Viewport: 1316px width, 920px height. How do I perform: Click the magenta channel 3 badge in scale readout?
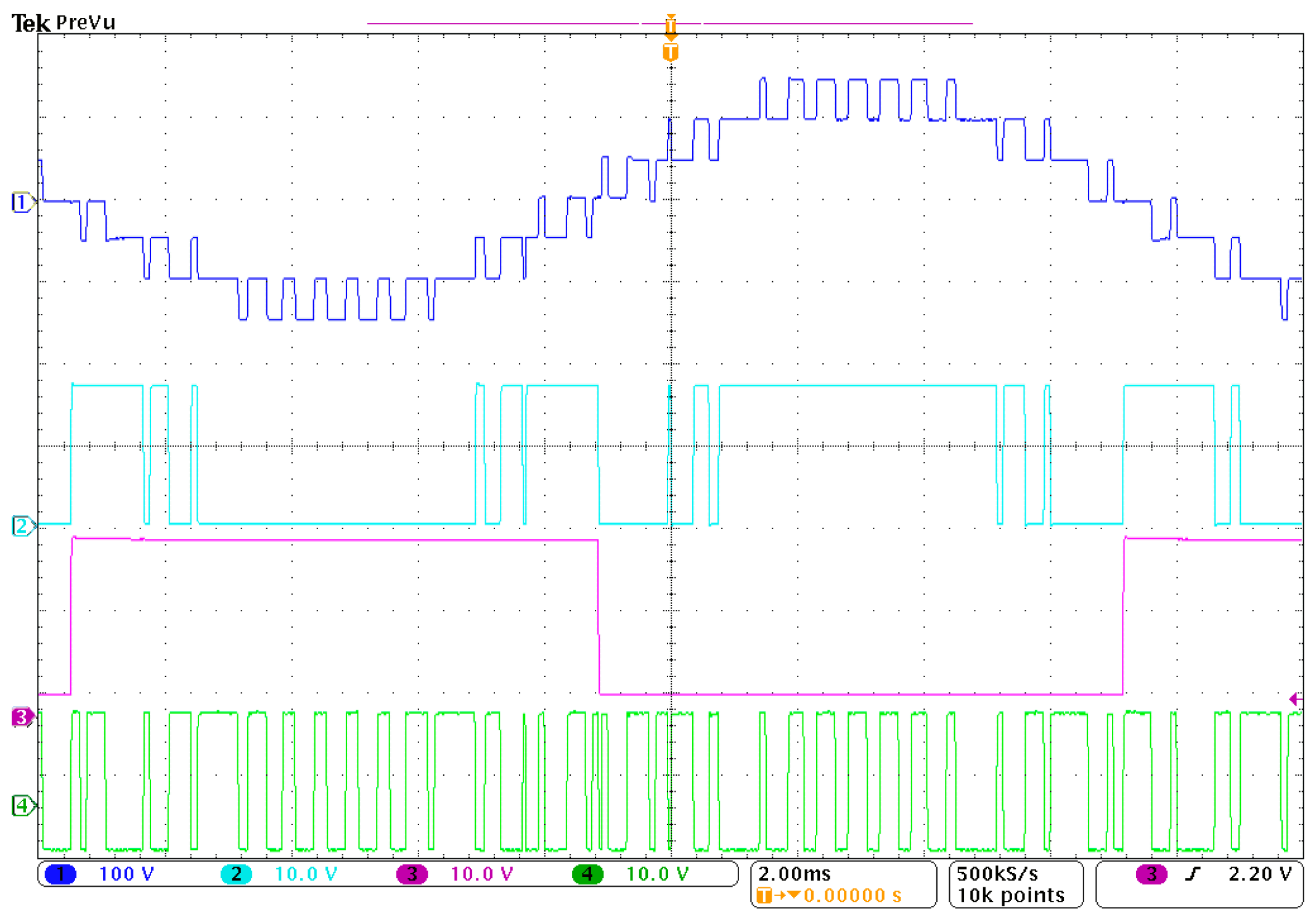tap(412, 874)
